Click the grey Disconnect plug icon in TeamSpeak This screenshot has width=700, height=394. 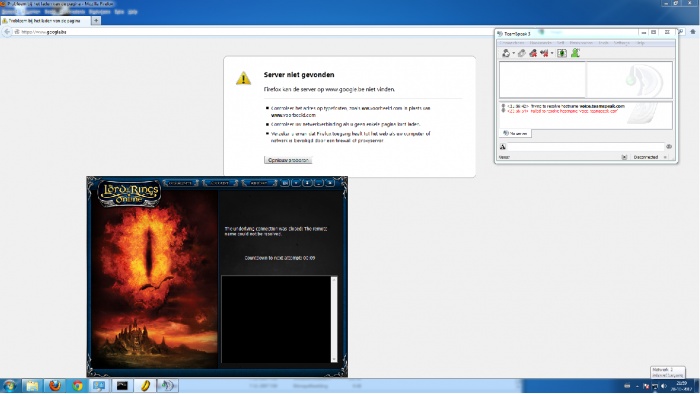click(521, 53)
